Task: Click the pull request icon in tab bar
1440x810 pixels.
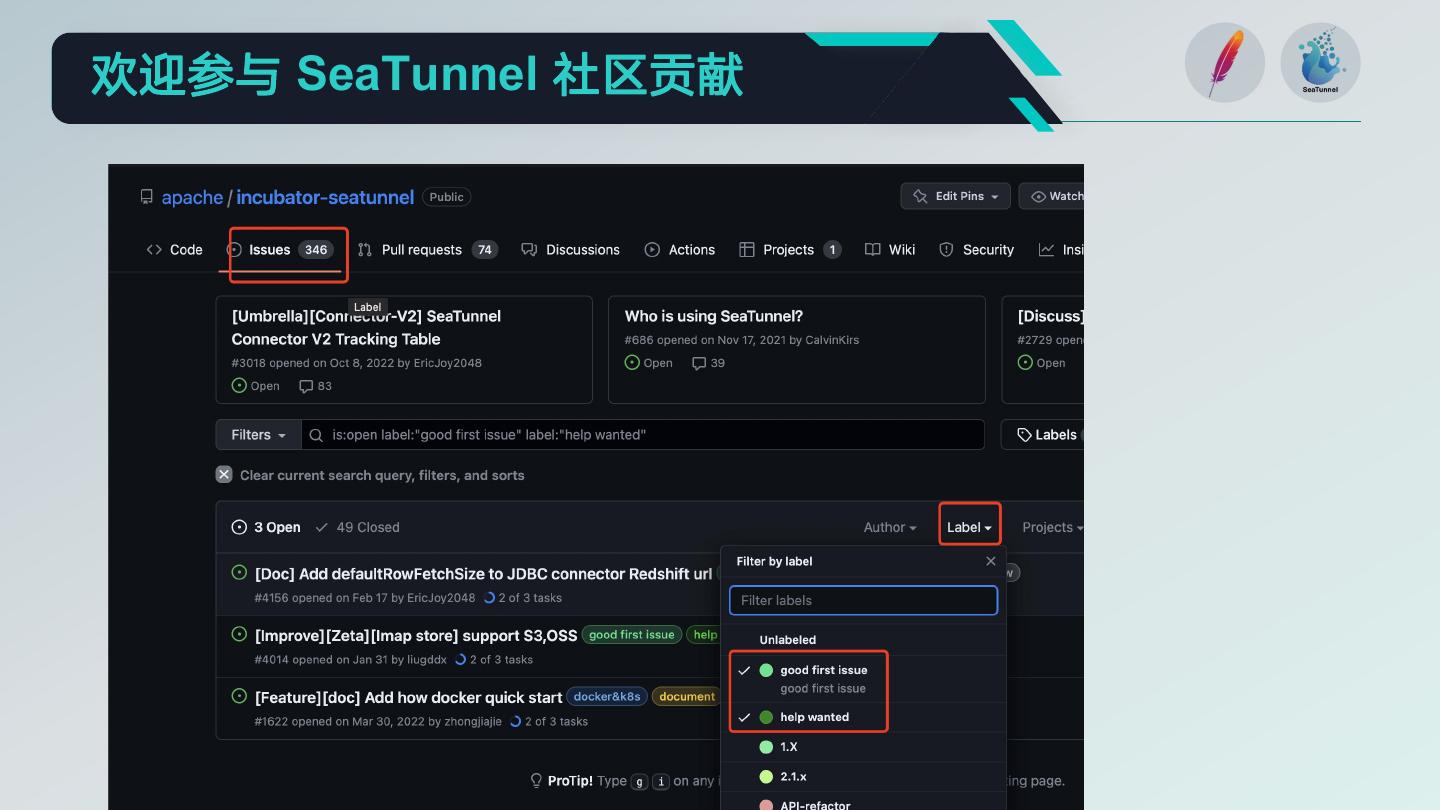Action: point(365,250)
